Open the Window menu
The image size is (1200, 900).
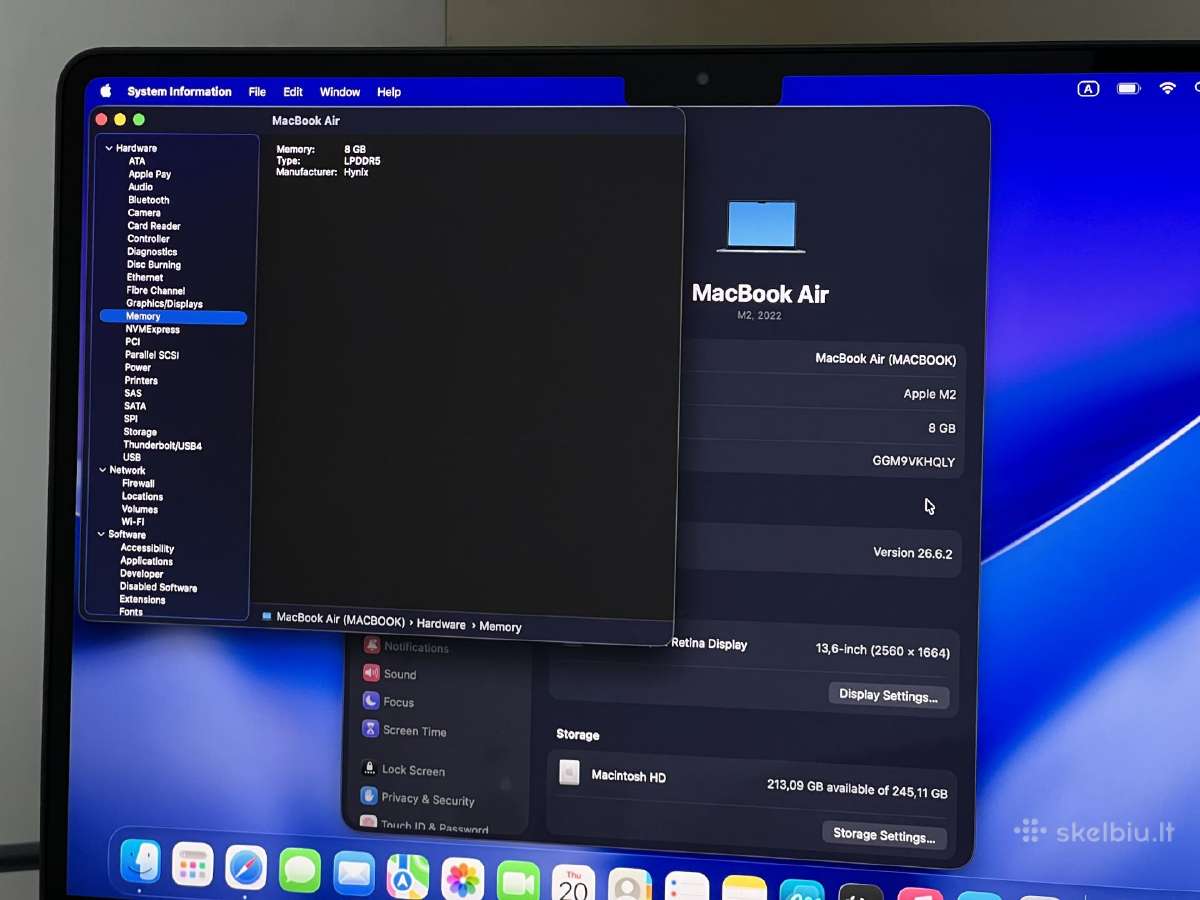[340, 92]
